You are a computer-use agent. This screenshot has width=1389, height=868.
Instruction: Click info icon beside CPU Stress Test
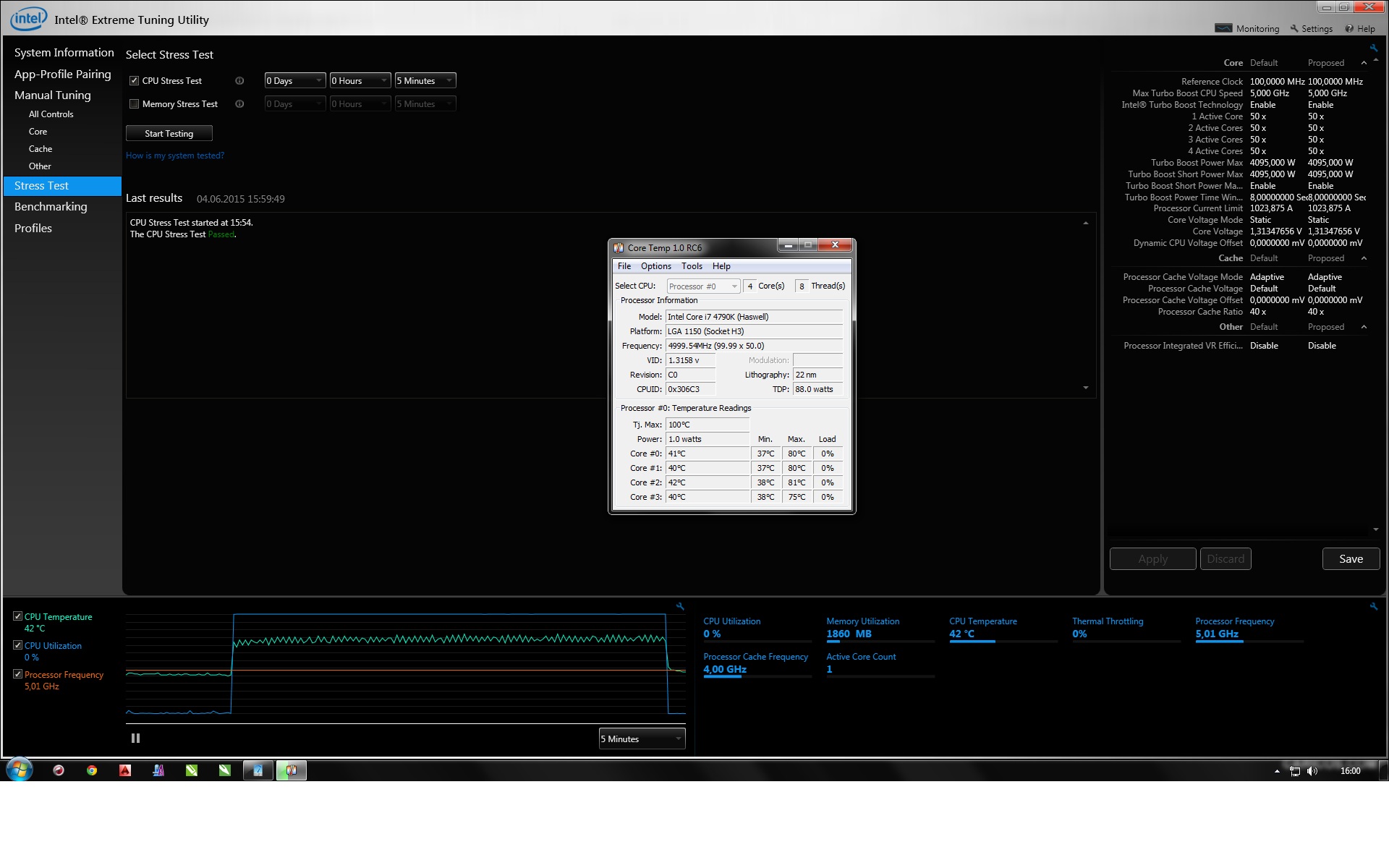[x=239, y=81]
